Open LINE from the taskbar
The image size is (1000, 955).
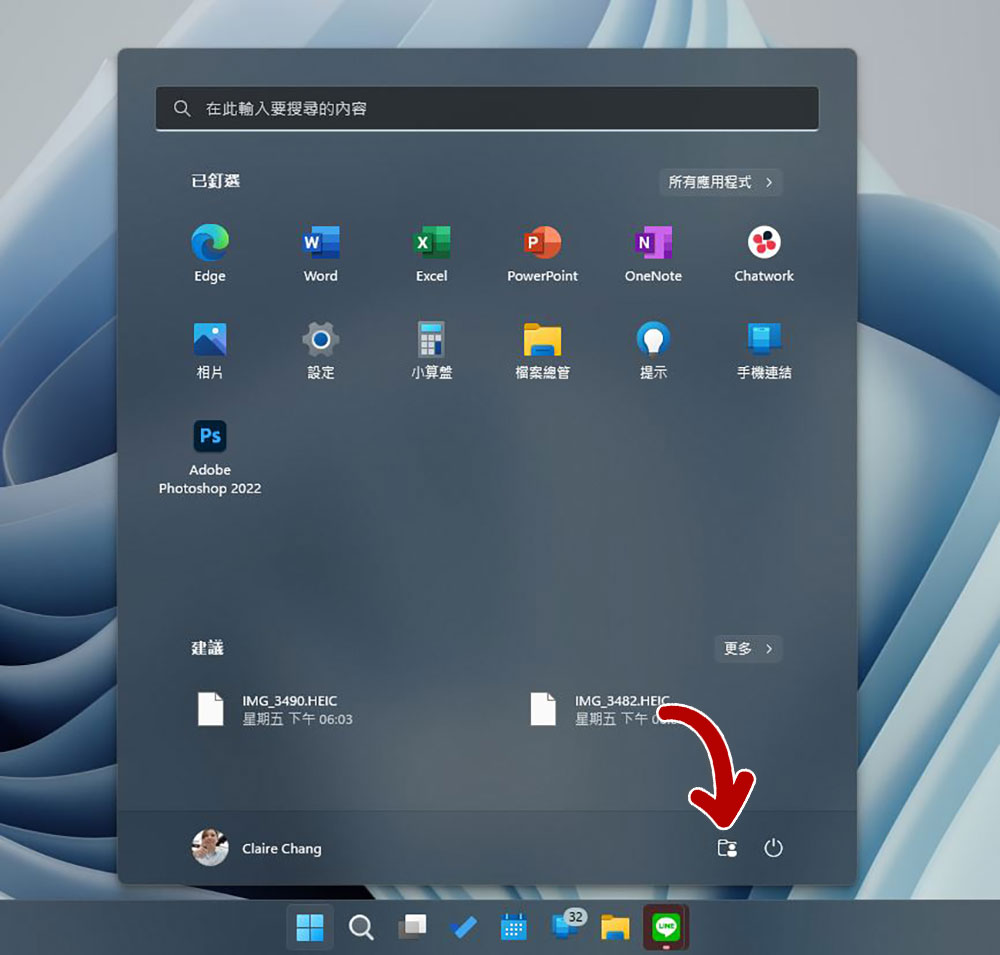pos(666,926)
